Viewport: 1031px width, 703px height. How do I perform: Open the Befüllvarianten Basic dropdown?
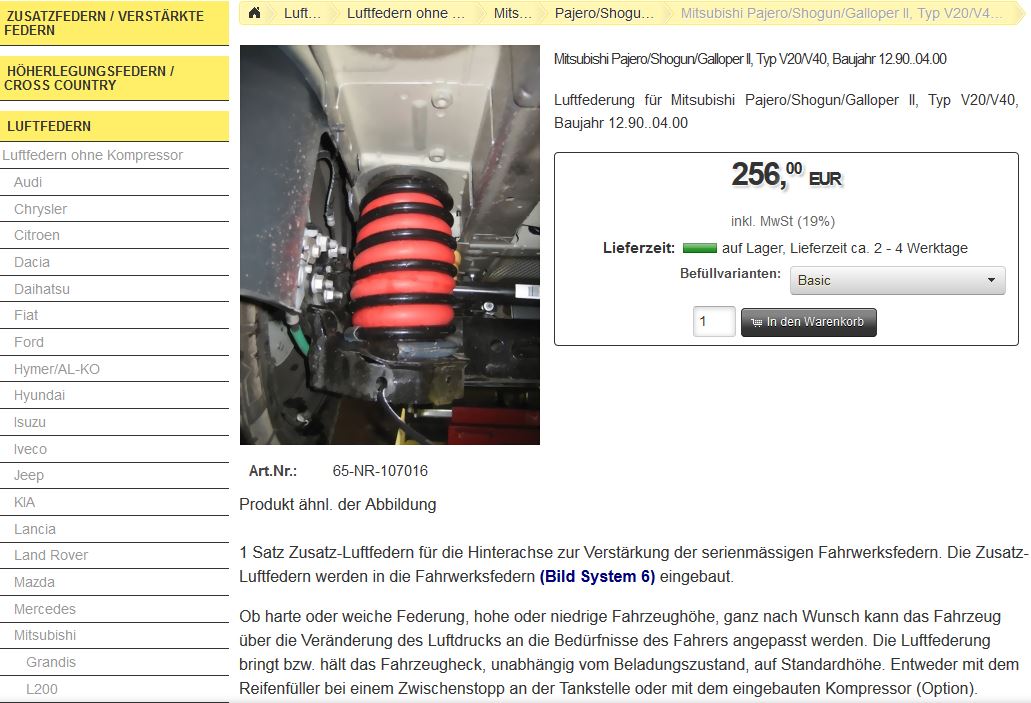click(x=897, y=280)
